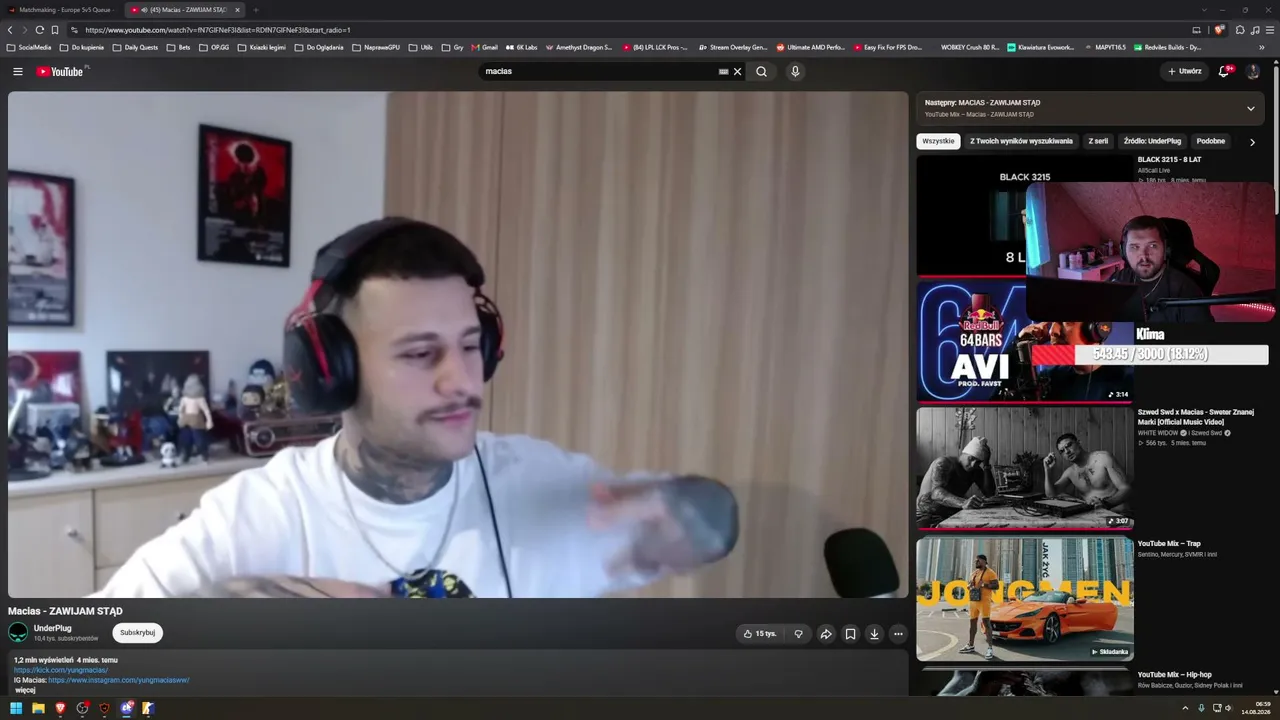Image resolution: width=1280 pixels, height=720 pixels.
Task: Open the Amethyst Dragon bookmark
Action: click(x=578, y=47)
